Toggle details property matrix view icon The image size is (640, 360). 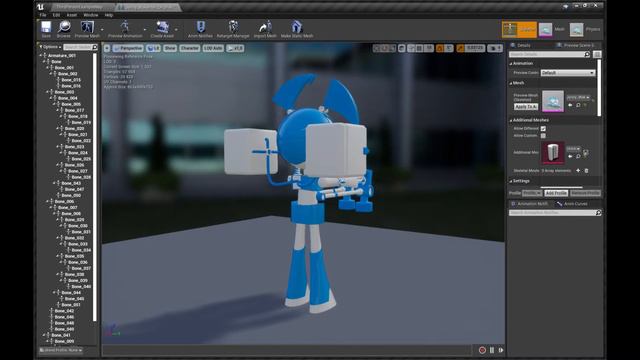click(x=597, y=54)
